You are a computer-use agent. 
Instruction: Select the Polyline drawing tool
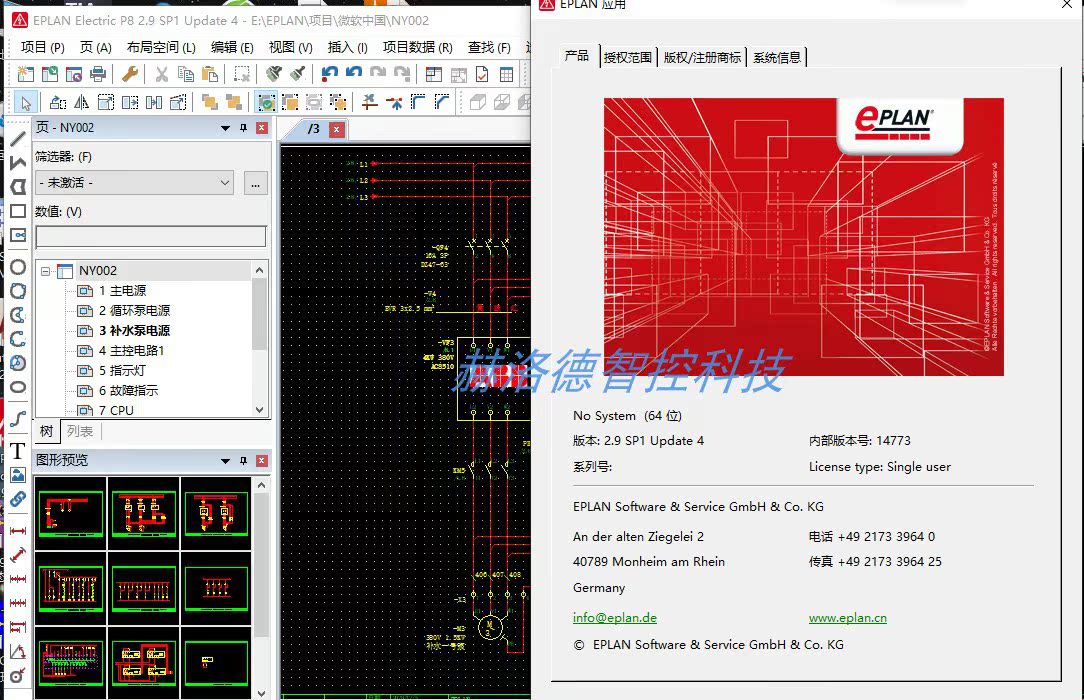(18, 163)
